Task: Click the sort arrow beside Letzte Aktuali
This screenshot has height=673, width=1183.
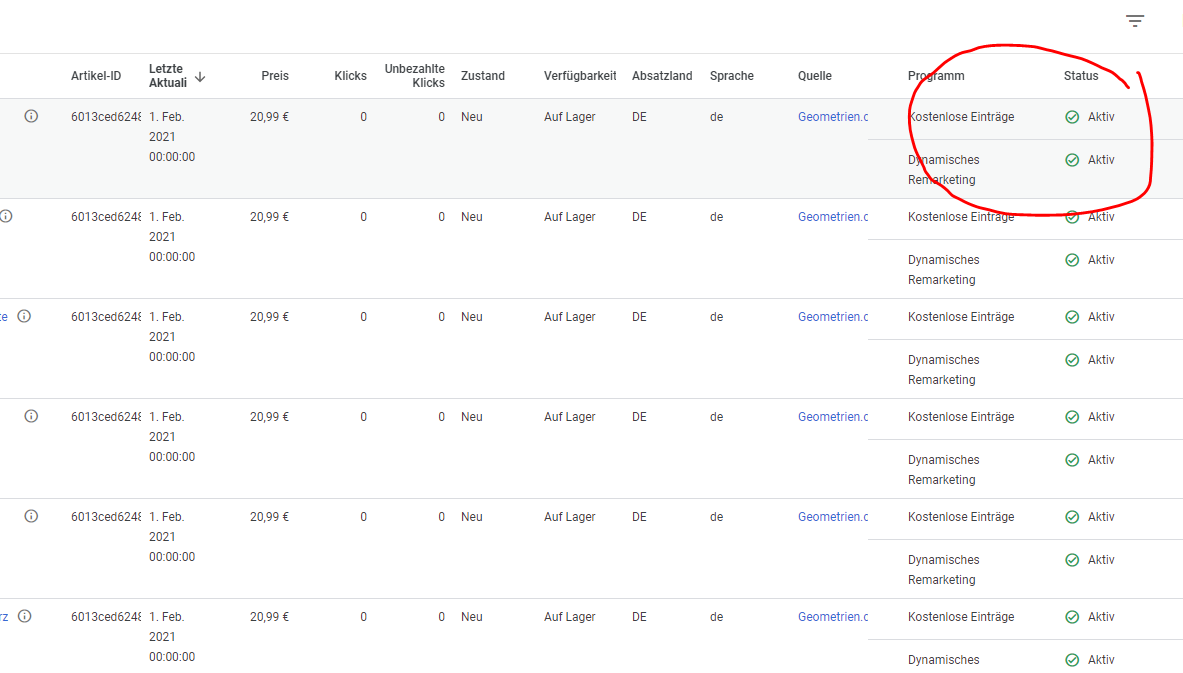Action: click(x=200, y=76)
